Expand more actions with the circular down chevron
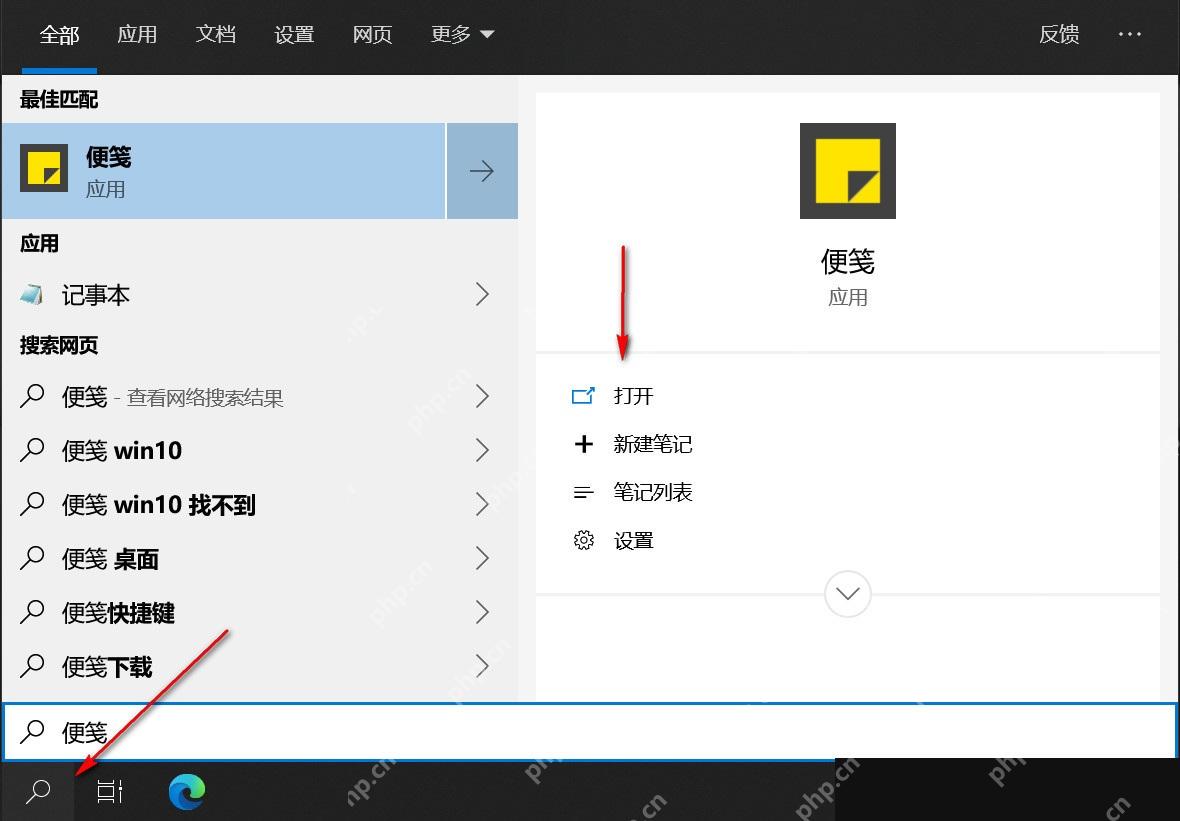Viewport: 1180px width, 821px height. [848, 594]
